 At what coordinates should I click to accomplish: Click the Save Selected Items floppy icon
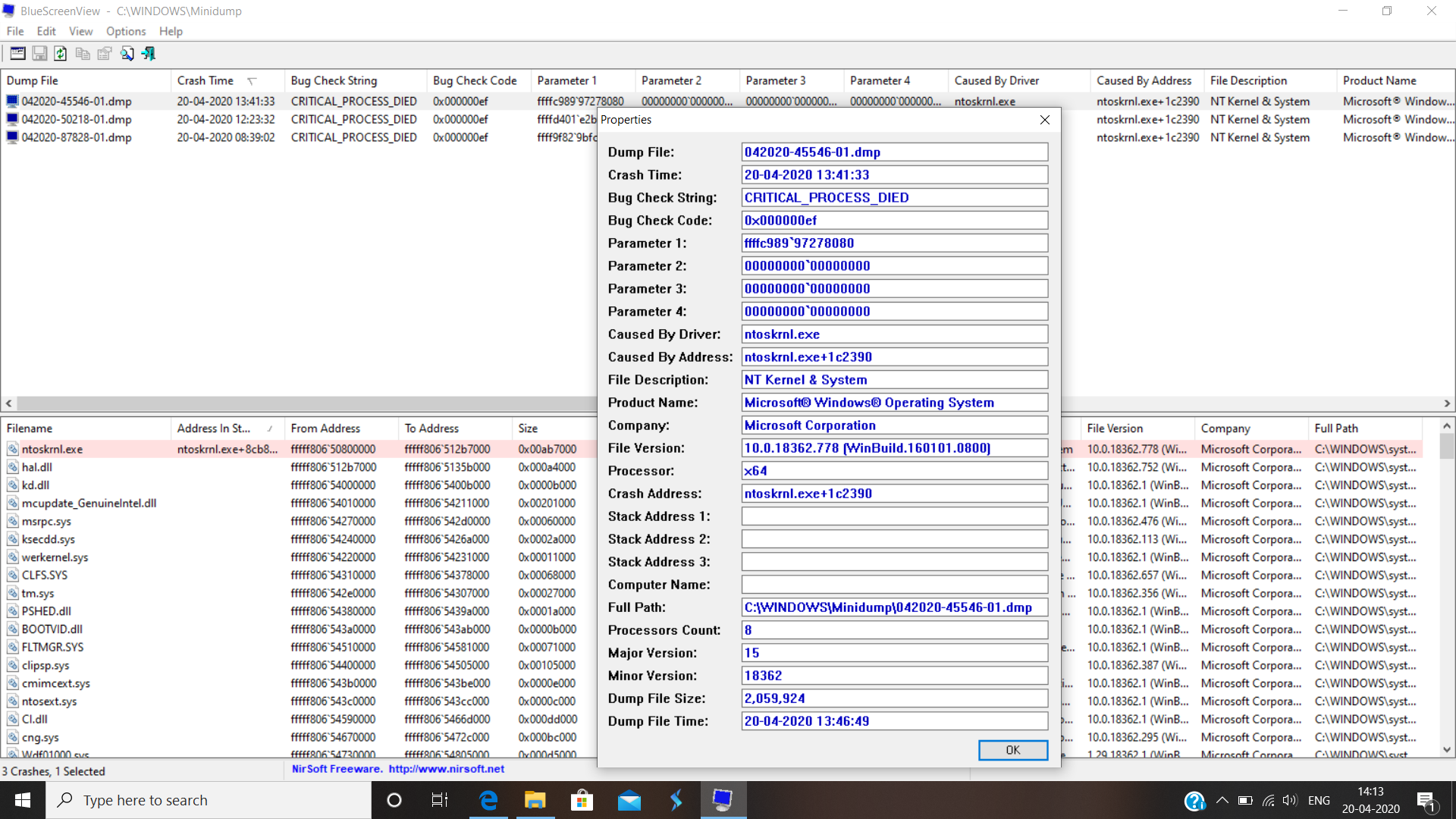pos(39,54)
